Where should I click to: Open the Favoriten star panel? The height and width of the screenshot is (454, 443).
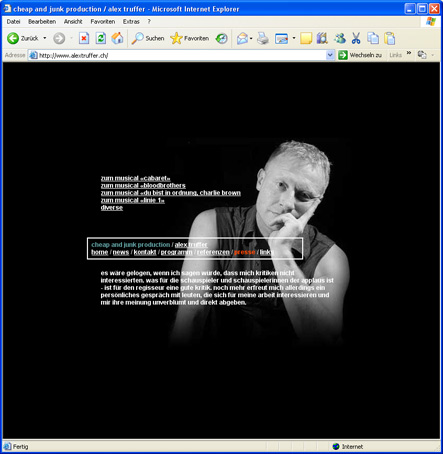point(190,38)
